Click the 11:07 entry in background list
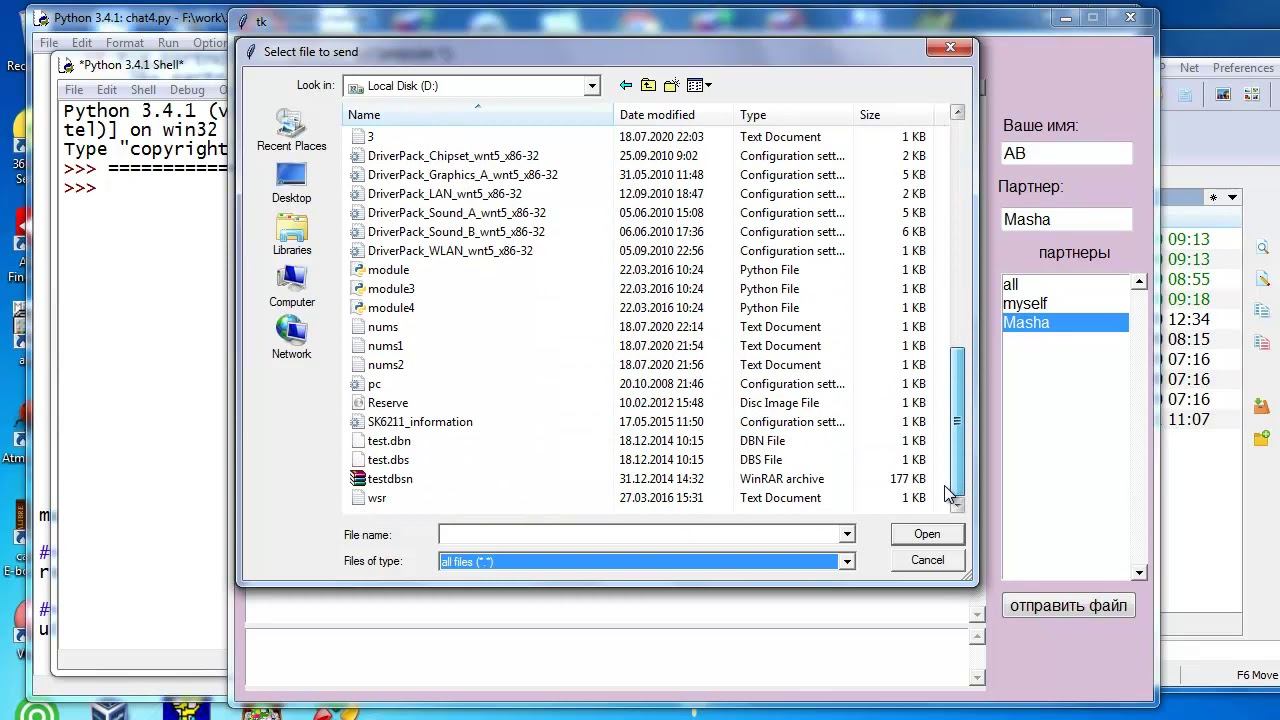Viewport: 1280px width, 720px height. [1189, 420]
